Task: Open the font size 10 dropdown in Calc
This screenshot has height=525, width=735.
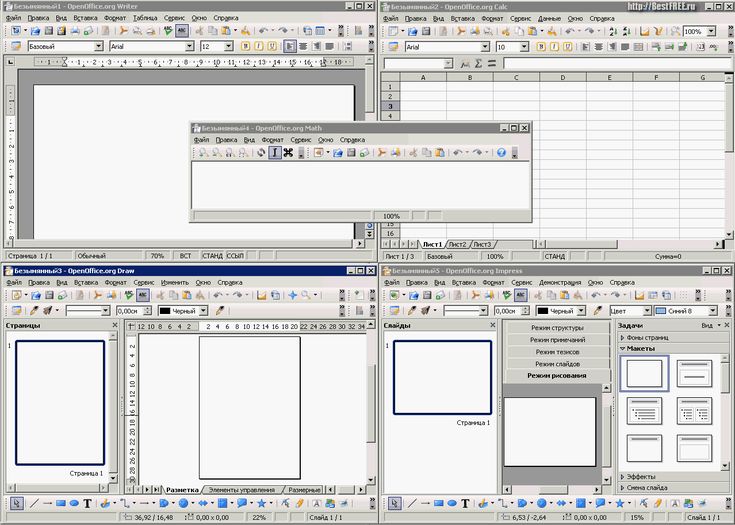Action: pos(524,46)
